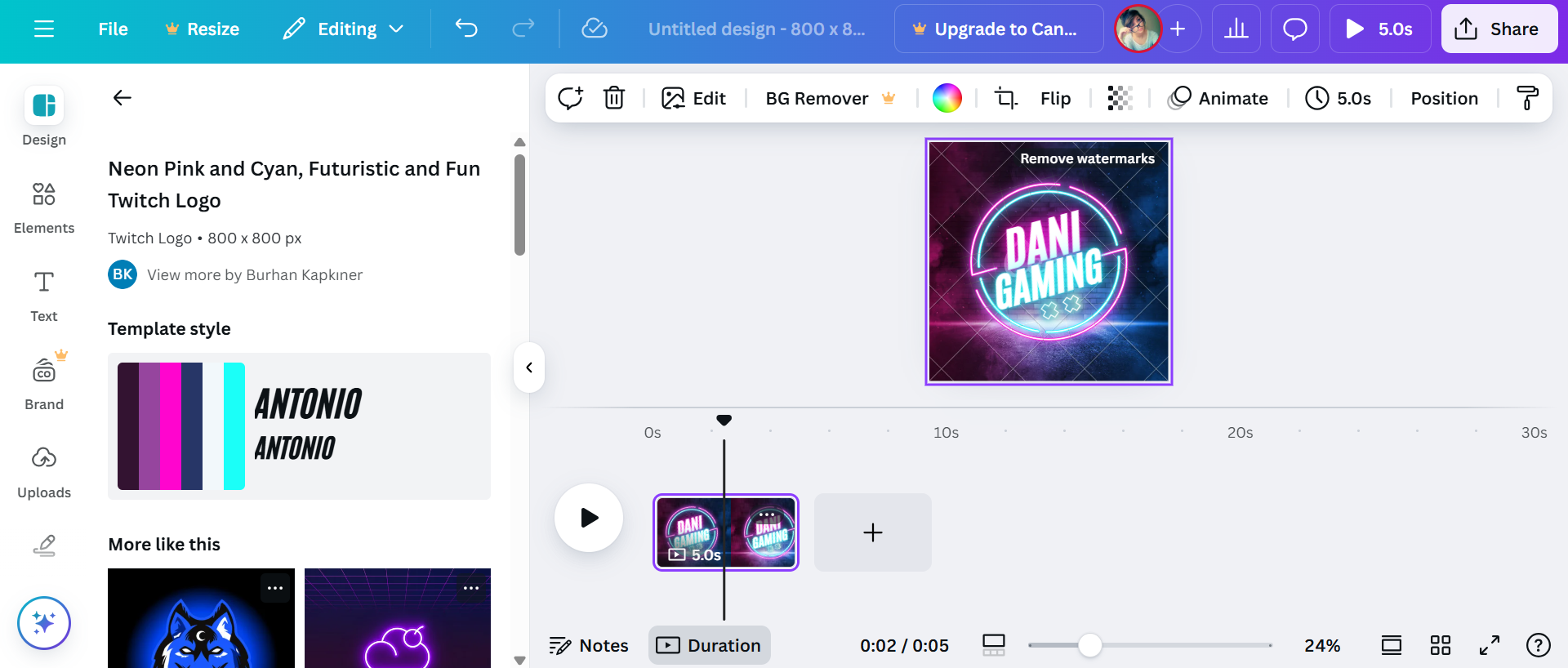Toggle the Duration timeline view

coord(709,645)
